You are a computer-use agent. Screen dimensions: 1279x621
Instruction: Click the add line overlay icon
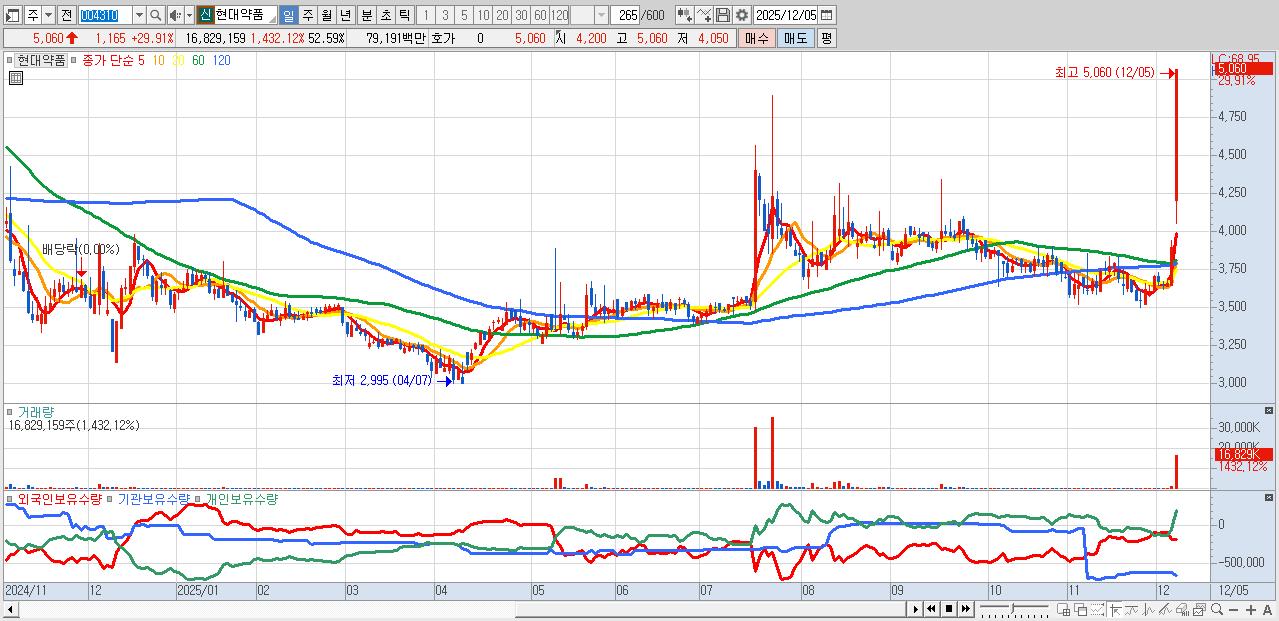704,15
